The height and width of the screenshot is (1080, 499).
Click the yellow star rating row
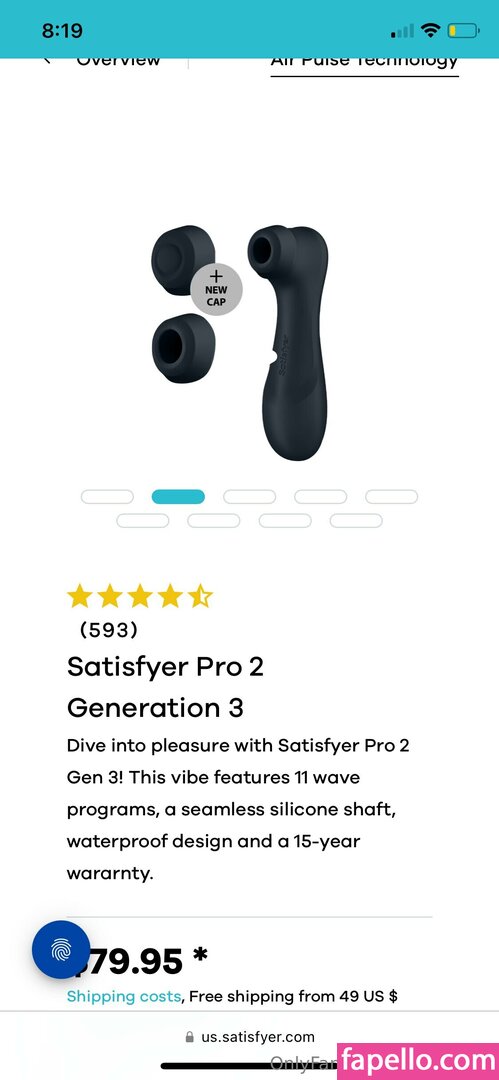tap(140, 596)
